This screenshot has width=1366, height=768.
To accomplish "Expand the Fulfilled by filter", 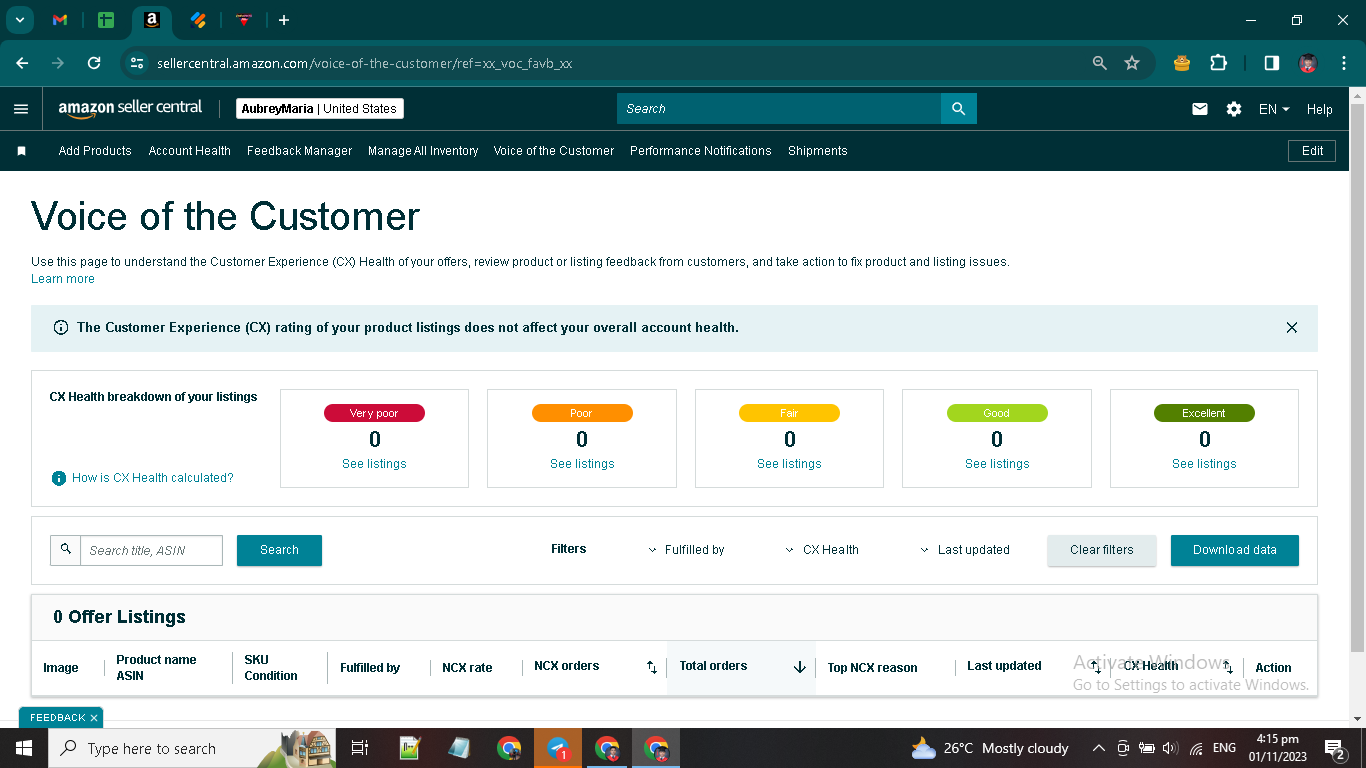I will tap(686, 550).
